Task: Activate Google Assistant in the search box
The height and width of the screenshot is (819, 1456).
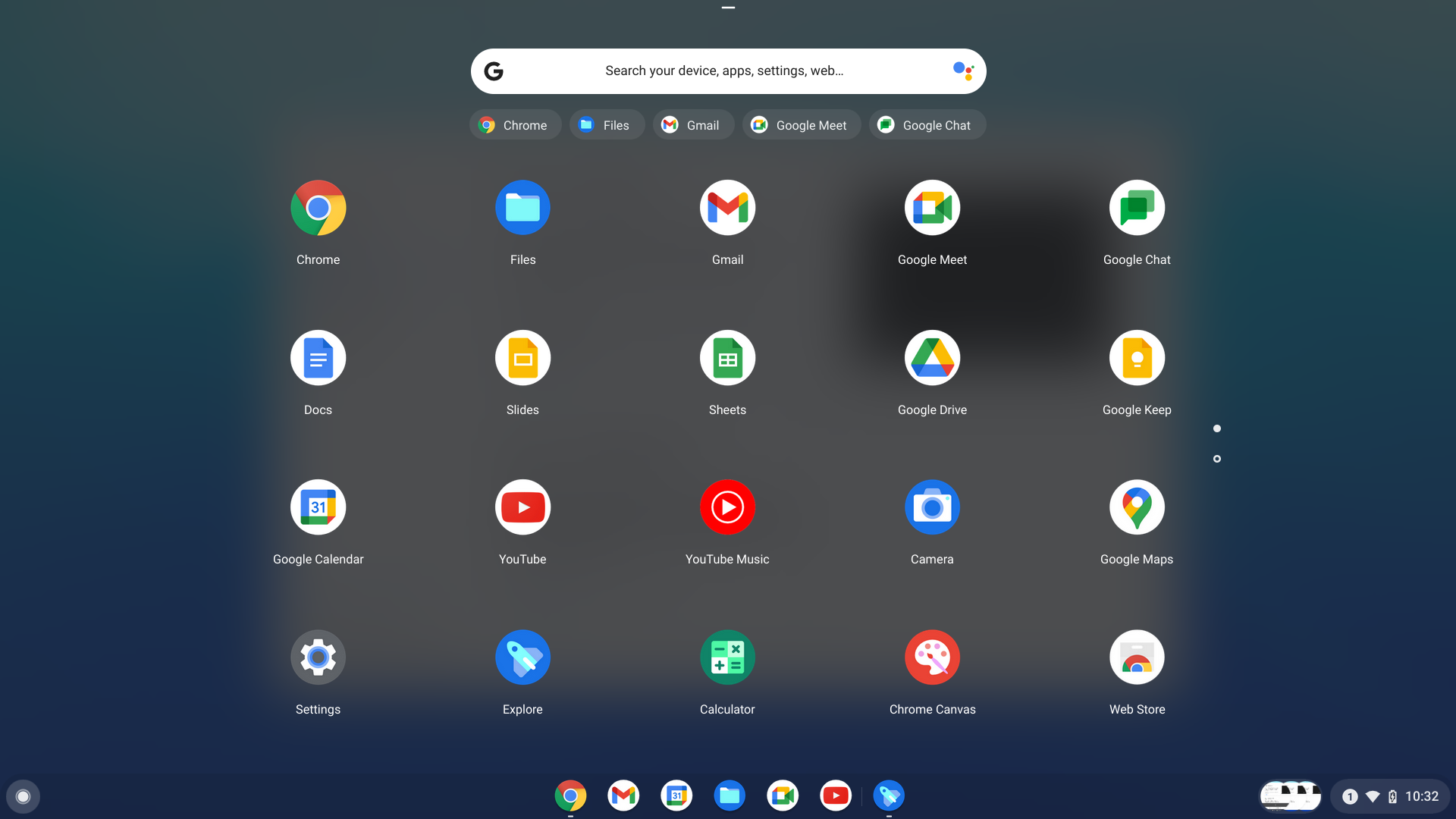Action: 963,71
